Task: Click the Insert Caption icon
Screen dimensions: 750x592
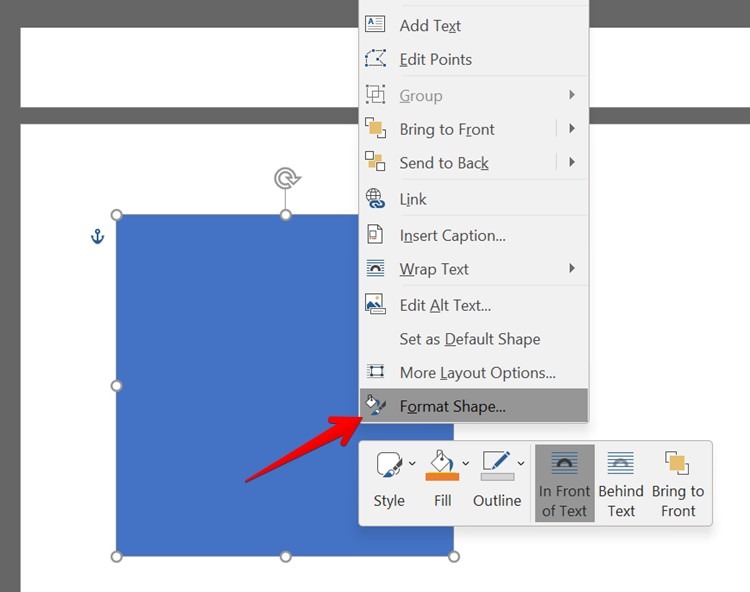Action: [375, 234]
